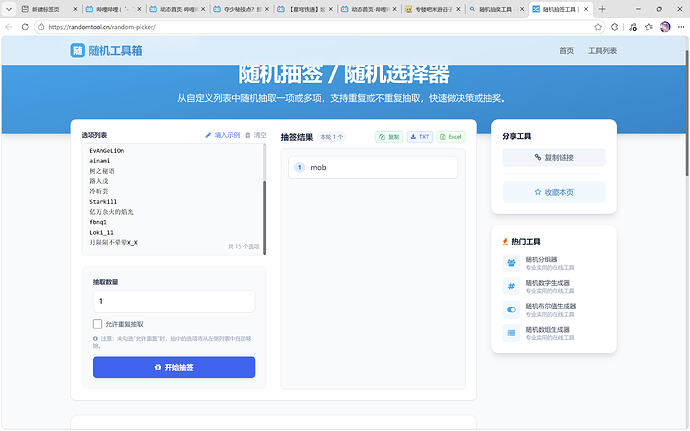Open a new browser tab with plus
Screen dimensions: 690x431
tap(602, 9)
